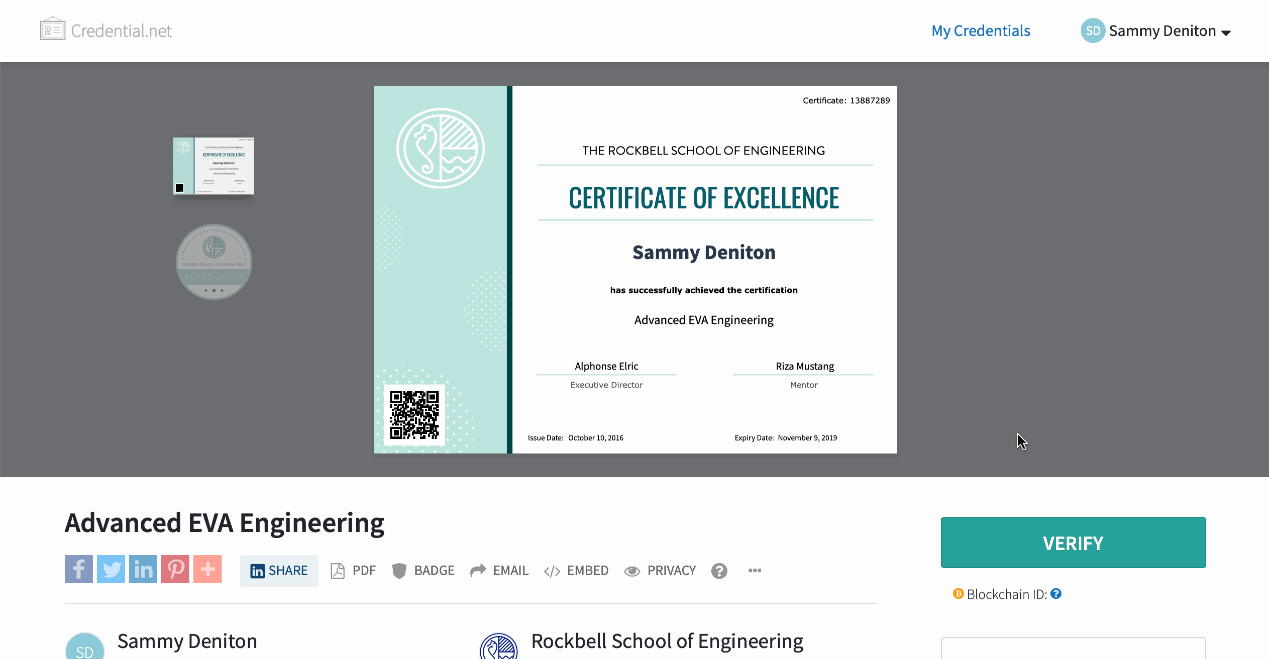Download the credential as PDF
Screen dimensions: 1269x659
pyautogui.click(x=353, y=571)
